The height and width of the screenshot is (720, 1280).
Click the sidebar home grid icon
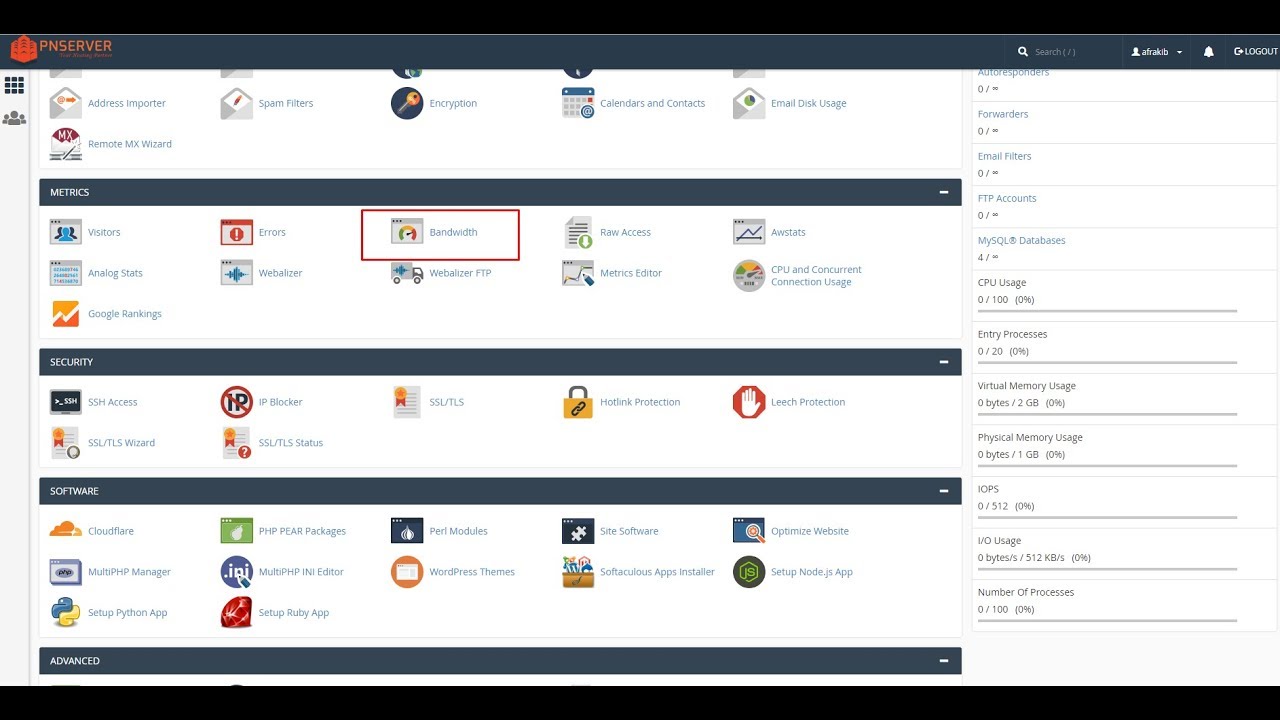click(x=14, y=86)
